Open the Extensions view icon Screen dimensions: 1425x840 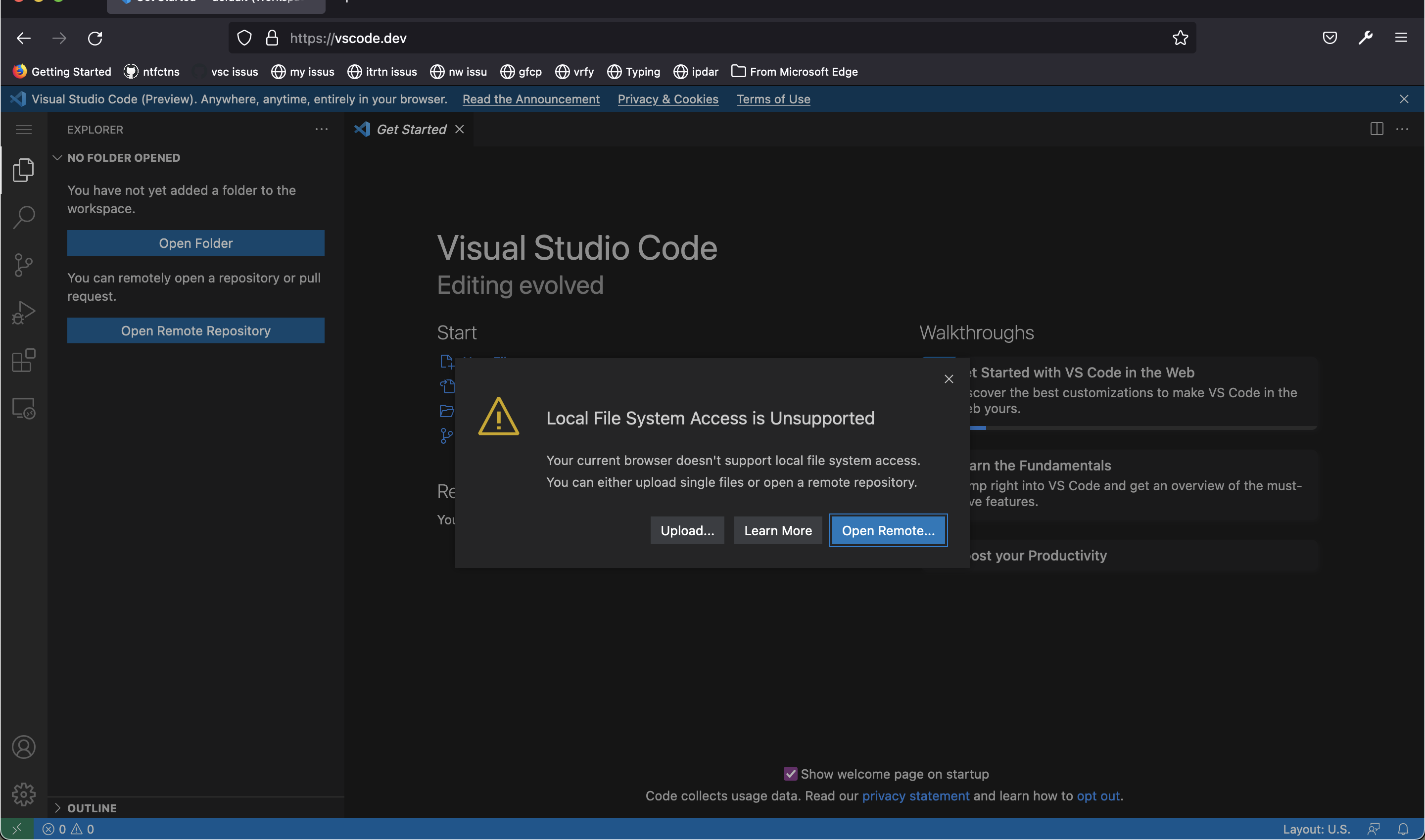coord(24,361)
